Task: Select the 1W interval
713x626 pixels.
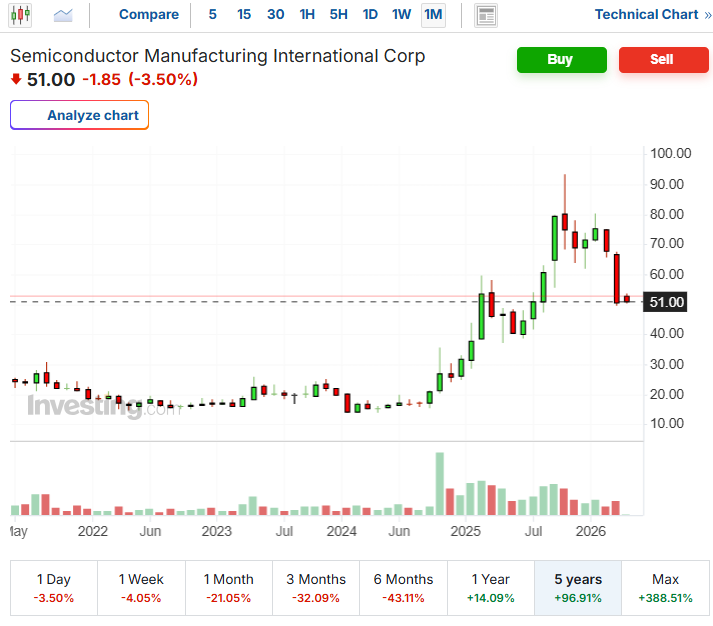Action: click(402, 15)
